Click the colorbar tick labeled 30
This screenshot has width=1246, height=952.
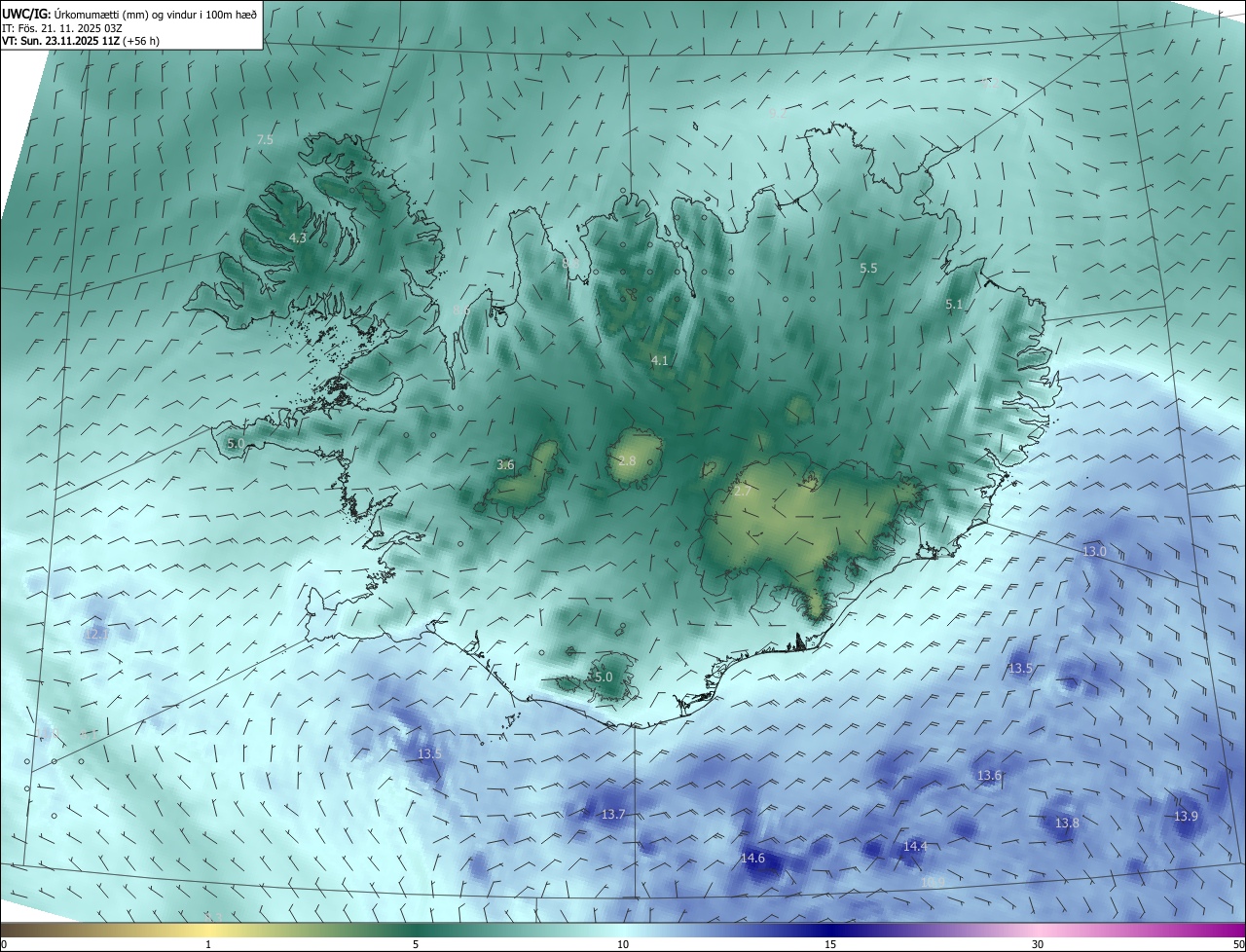[1038, 944]
